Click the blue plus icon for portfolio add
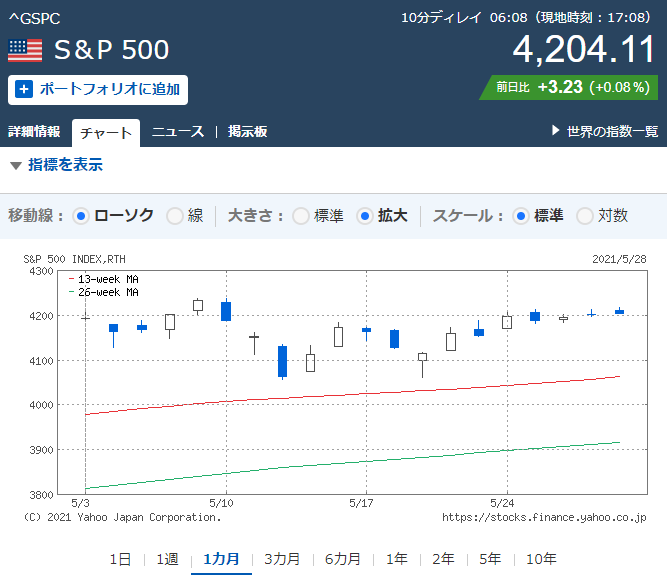Screen dimensions: 667x579 pyautogui.click(x=24, y=89)
